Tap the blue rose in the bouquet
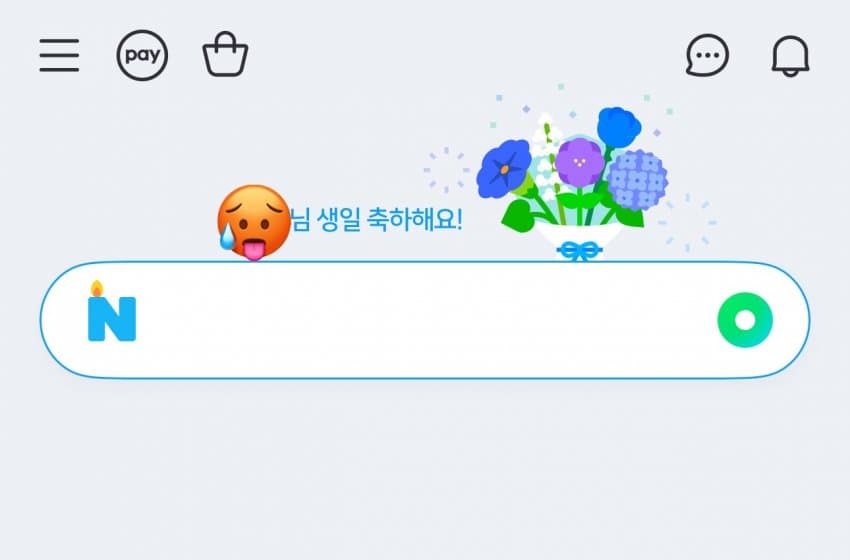The image size is (850, 560). point(619,127)
